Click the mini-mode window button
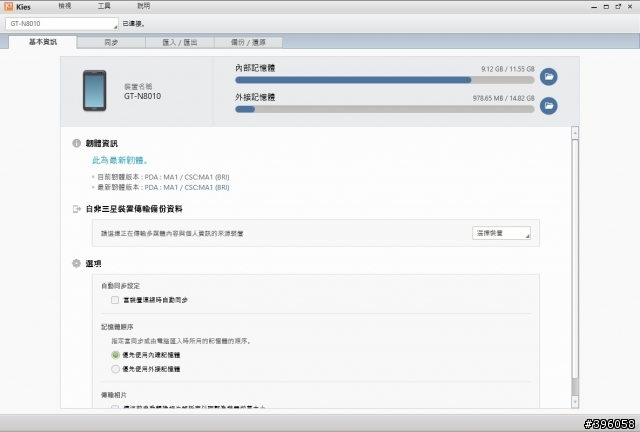640x432 pixels. coord(618,7)
